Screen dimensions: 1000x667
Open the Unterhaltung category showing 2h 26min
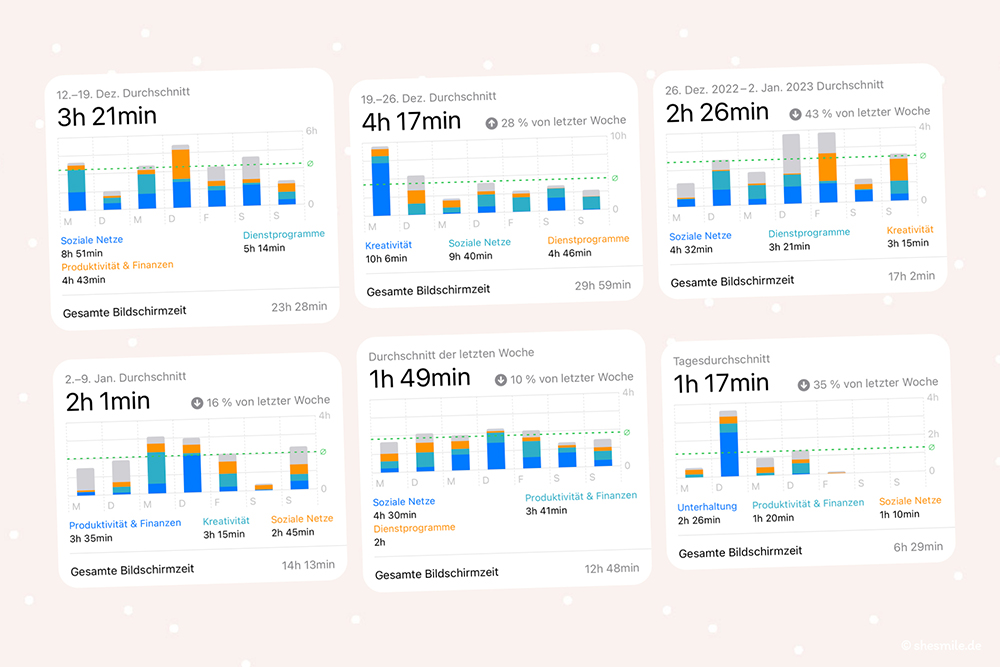(707, 513)
